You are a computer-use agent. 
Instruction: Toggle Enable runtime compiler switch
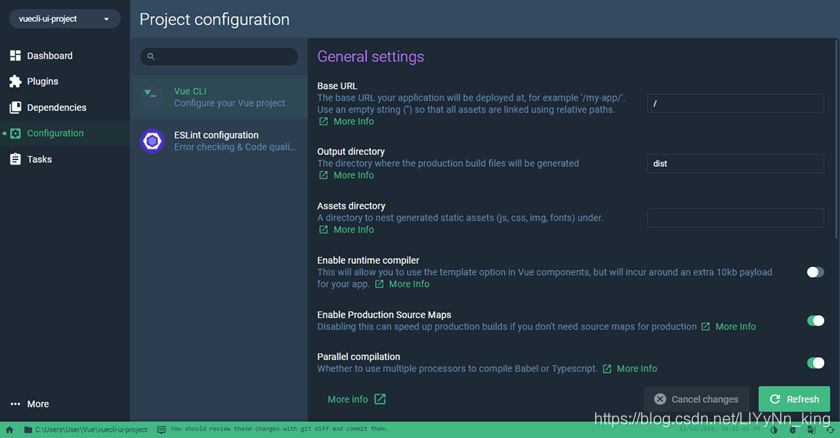click(815, 272)
